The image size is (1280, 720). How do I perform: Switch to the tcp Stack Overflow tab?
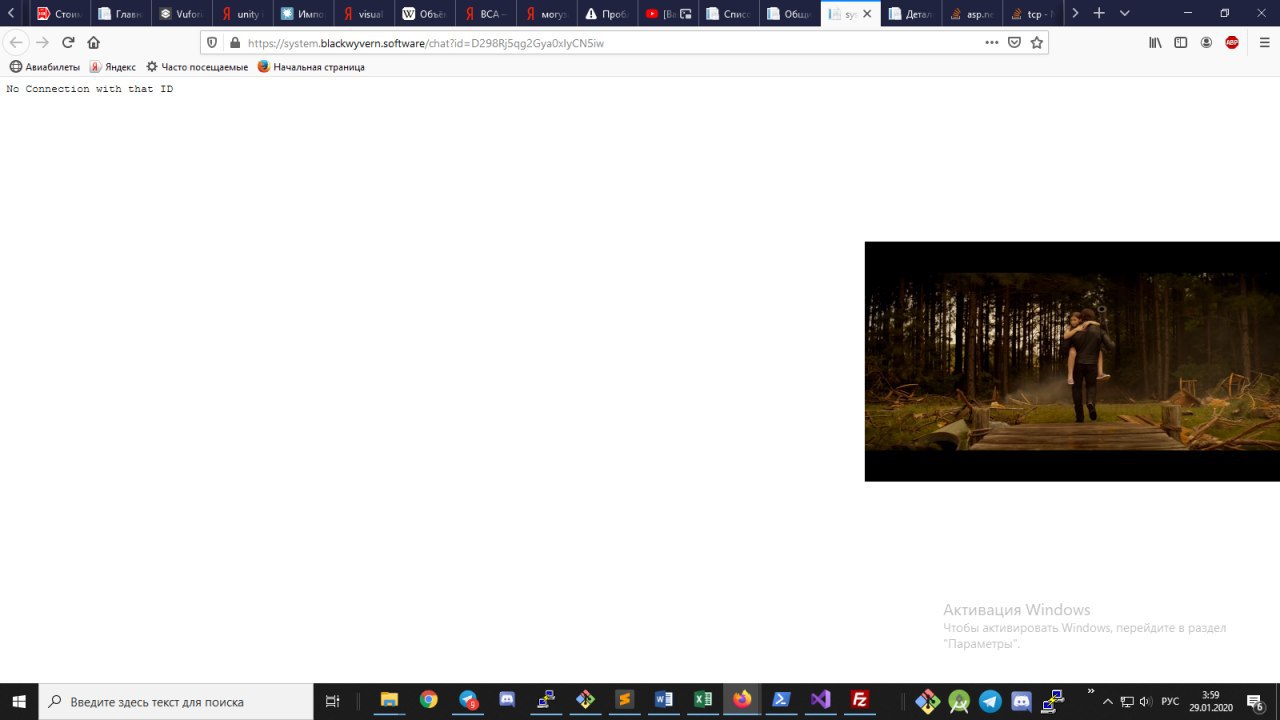[x=1035, y=14]
